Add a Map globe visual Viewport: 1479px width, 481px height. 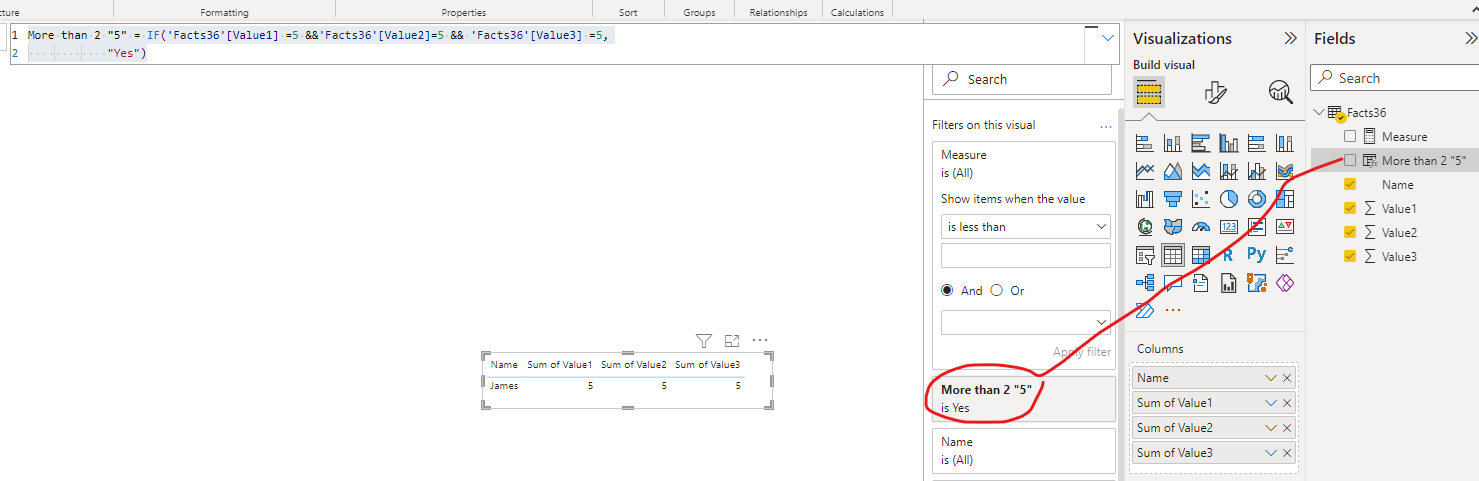click(x=1145, y=227)
